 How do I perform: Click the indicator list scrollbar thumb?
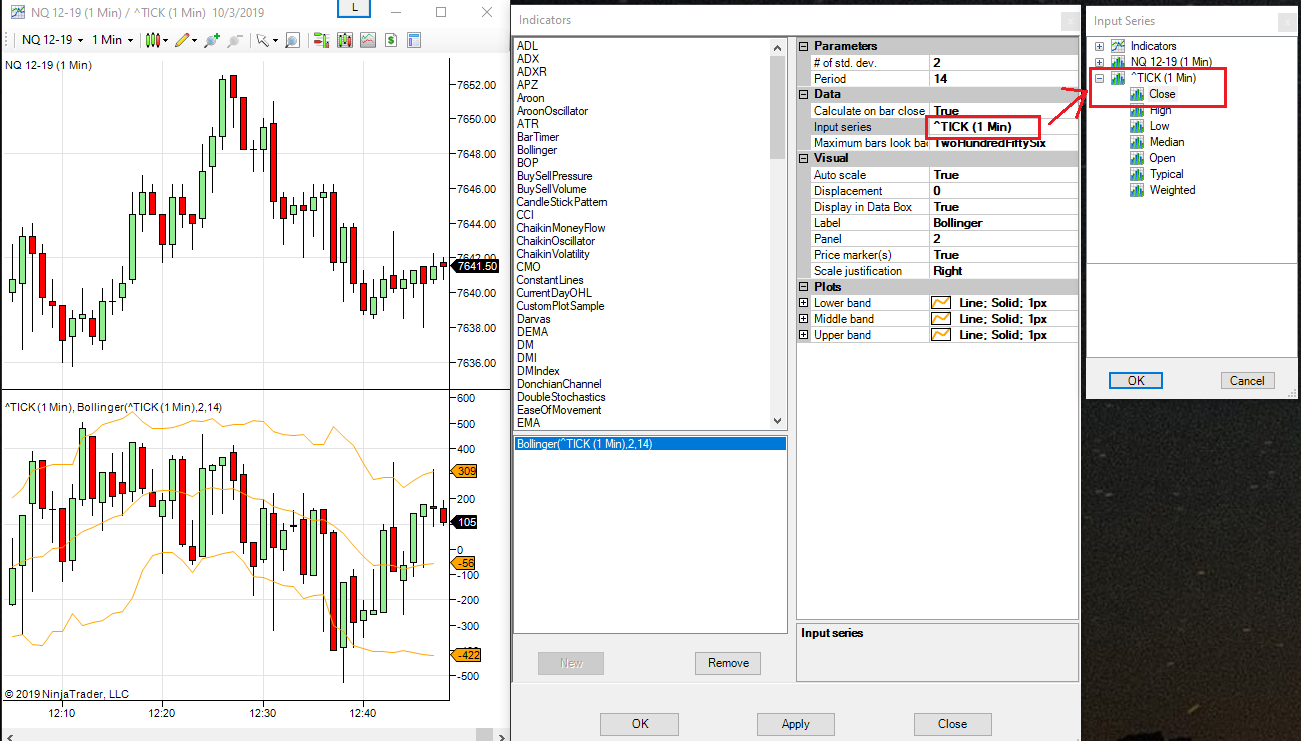tap(778, 106)
